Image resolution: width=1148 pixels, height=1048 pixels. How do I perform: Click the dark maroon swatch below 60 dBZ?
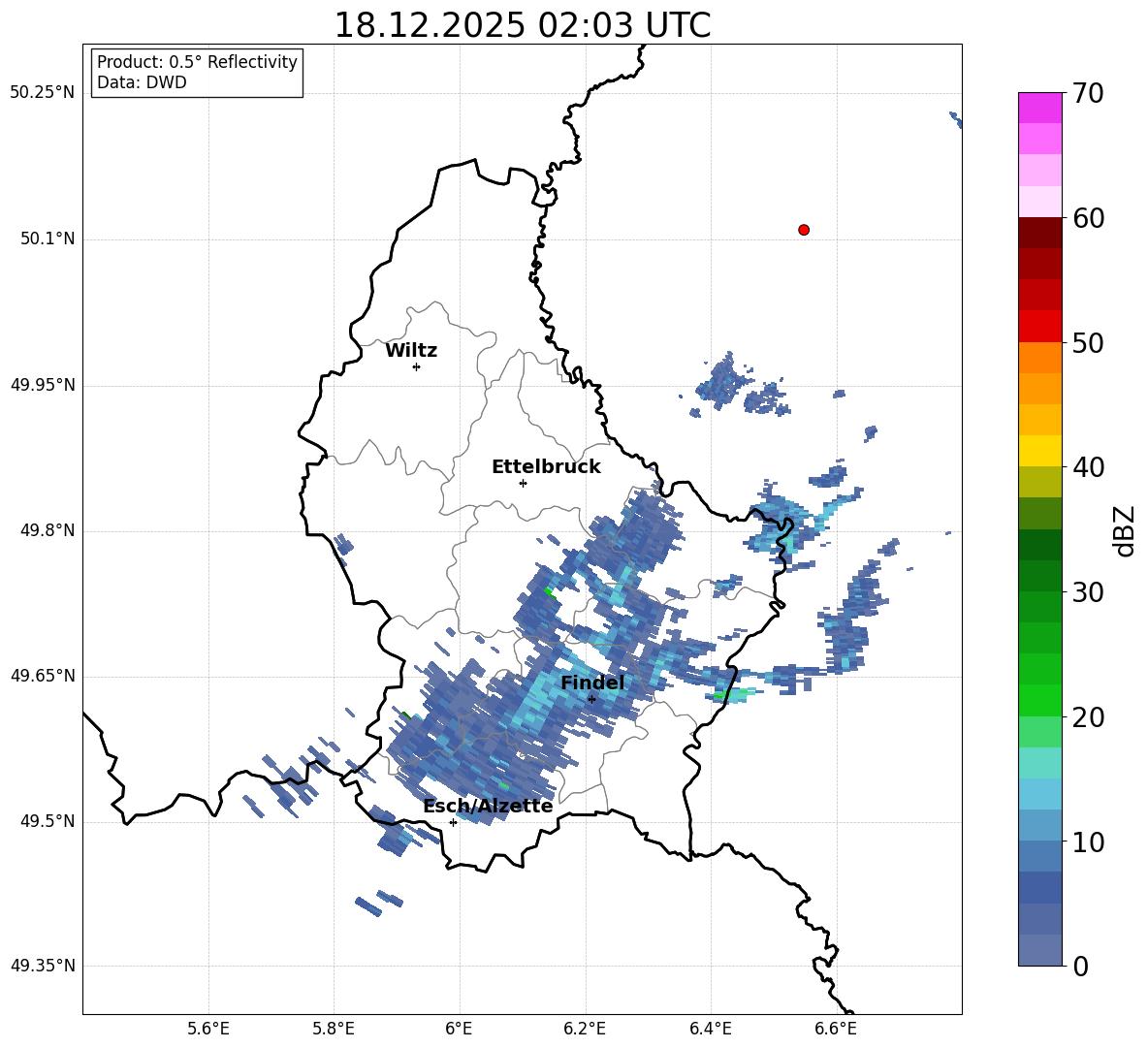(1039, 233)
